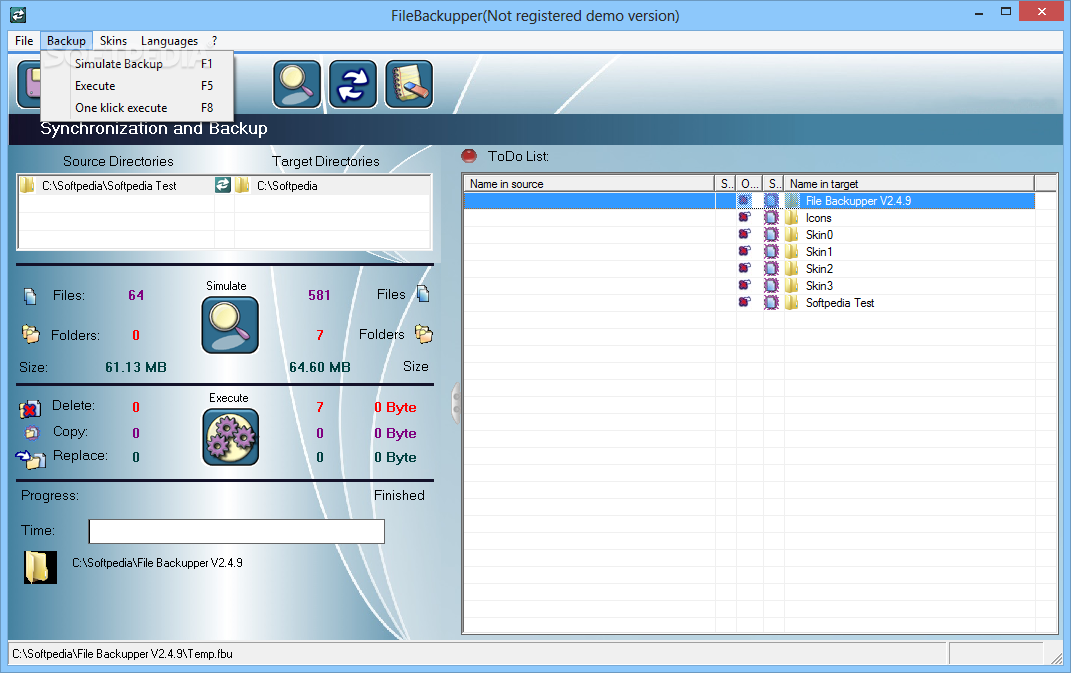Image resolution: width=1071 pixels, height=673 pixels.
Task: Click the folder icon beside Icons
Action: point(792,218)
